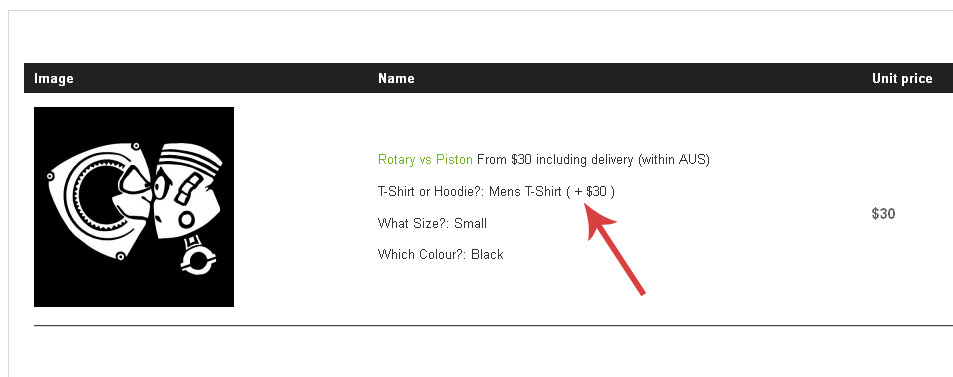The image size is (953, 377).
Task: Click the 'From $30 including delivery' text
Action: coord(555,160)
